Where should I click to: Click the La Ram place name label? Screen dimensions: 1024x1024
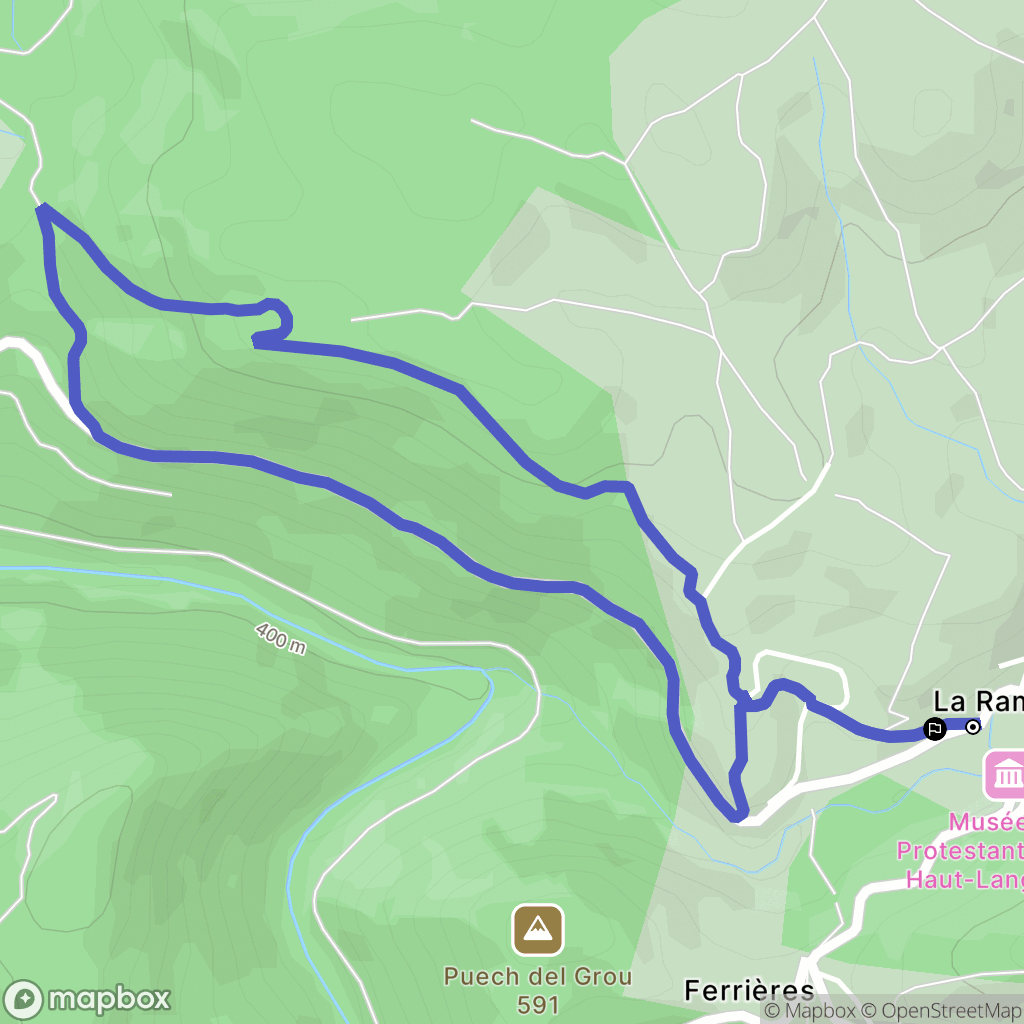click(x=978, y=701)
